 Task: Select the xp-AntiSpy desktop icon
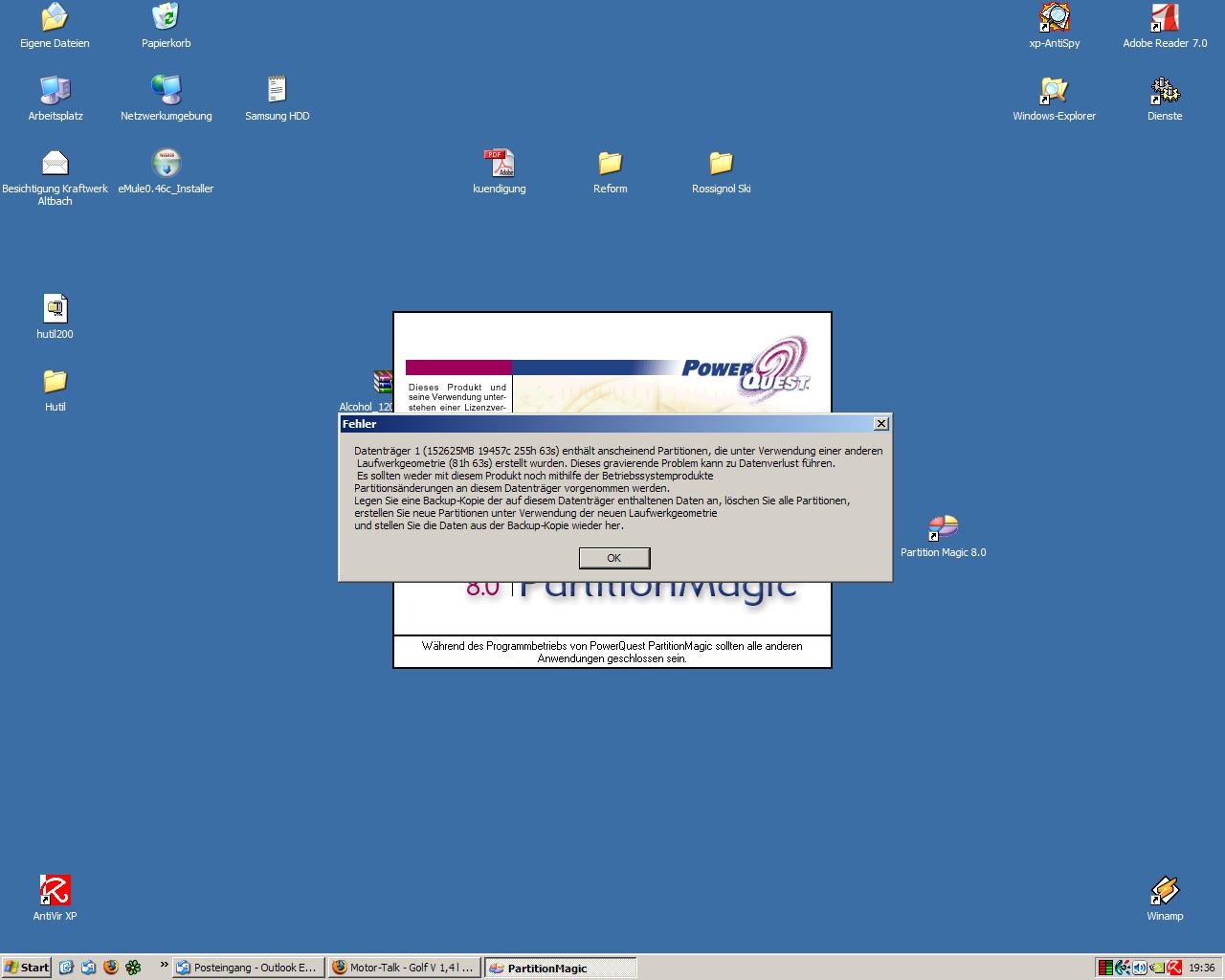(1054, 26)
